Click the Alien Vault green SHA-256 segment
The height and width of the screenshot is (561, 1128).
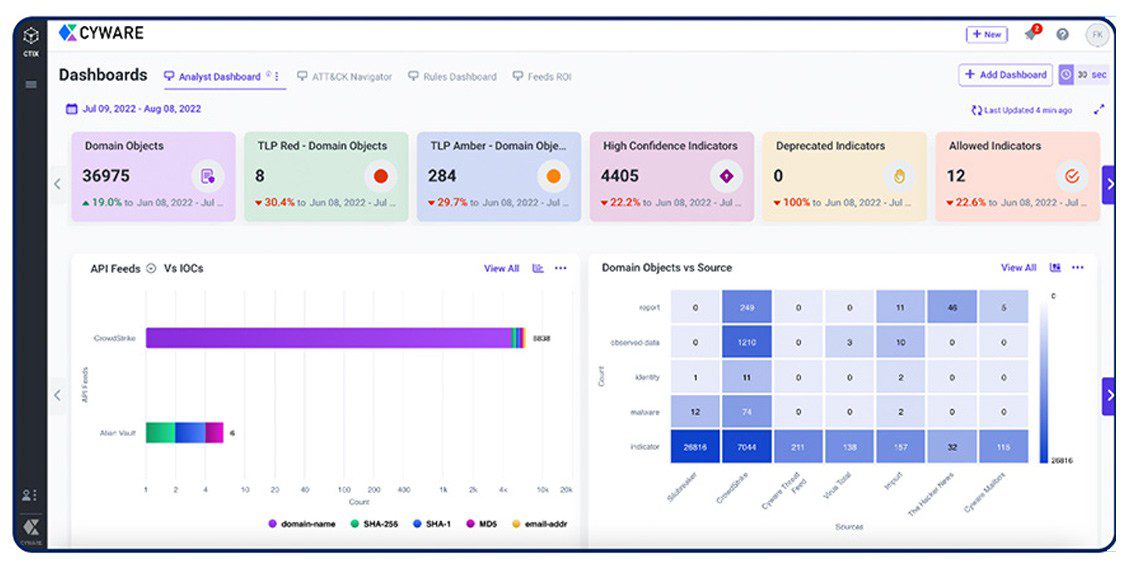pyautogui.click(x=160, y=432)
